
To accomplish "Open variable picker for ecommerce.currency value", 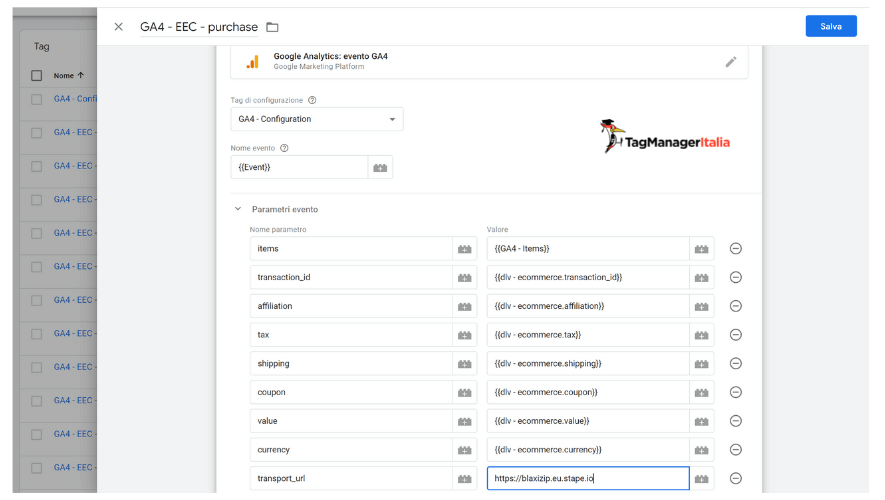I will [x=702, y=450].
